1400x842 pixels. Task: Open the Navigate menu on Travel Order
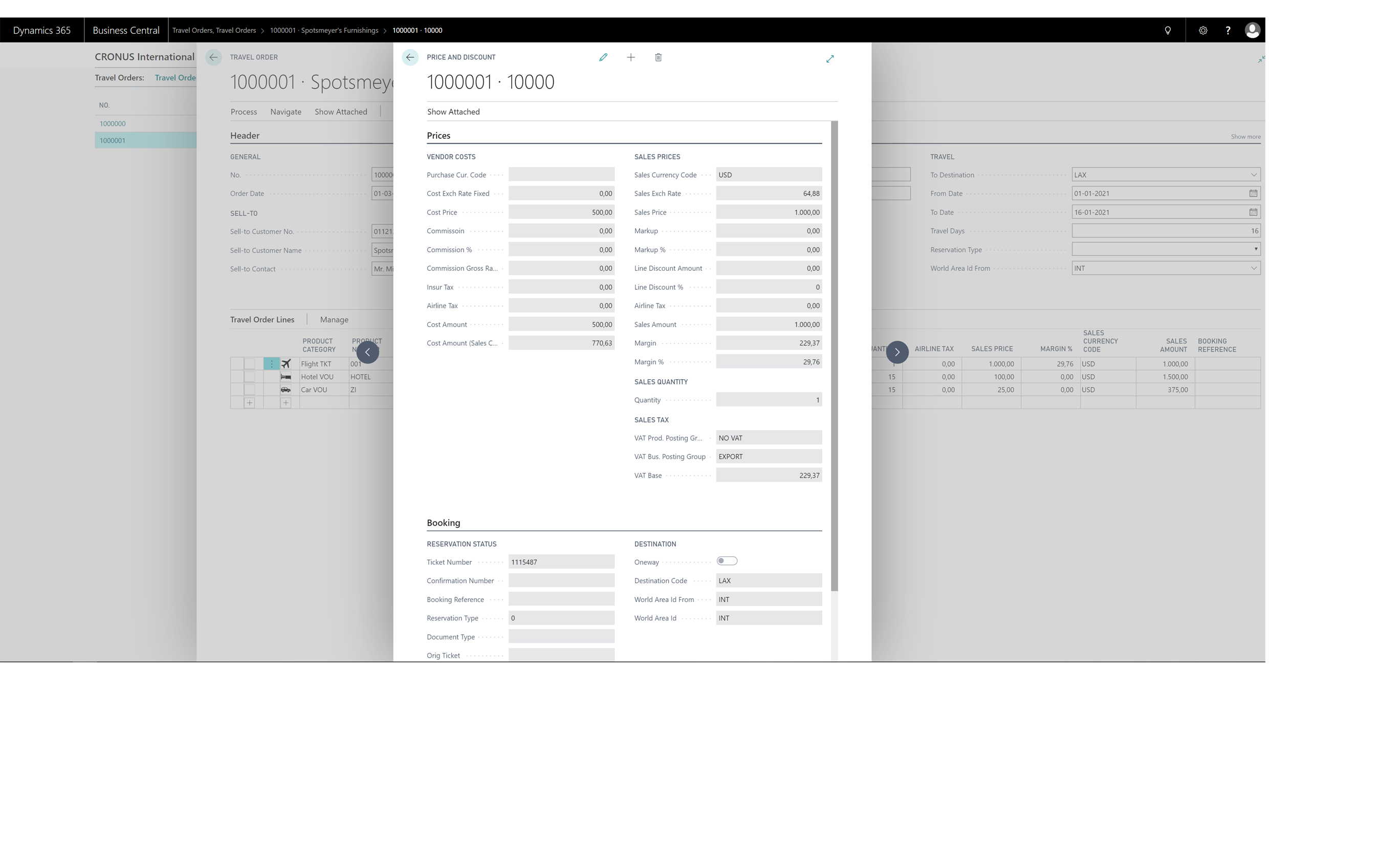pyautogui.click(x=286, y=112)
